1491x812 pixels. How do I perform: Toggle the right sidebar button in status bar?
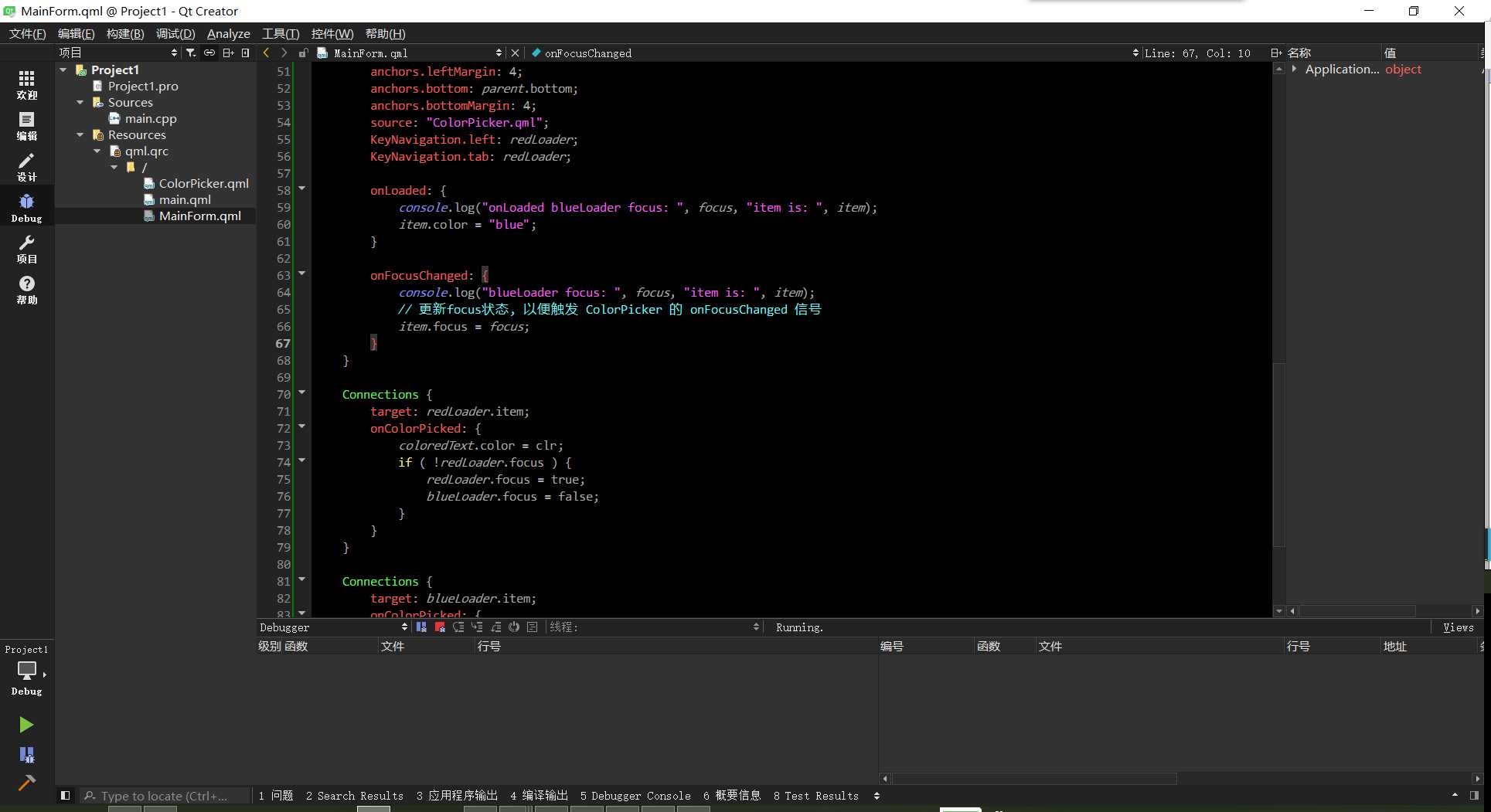(1474, 795)
